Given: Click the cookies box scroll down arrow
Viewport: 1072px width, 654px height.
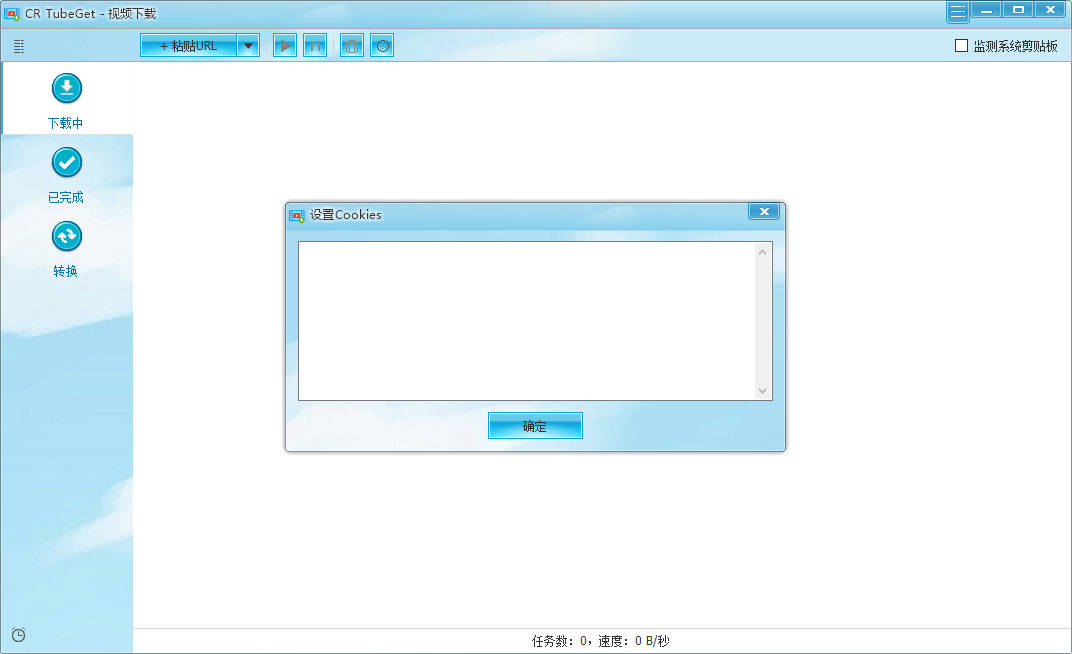Looking at the screenshot, I should point(762,391).
